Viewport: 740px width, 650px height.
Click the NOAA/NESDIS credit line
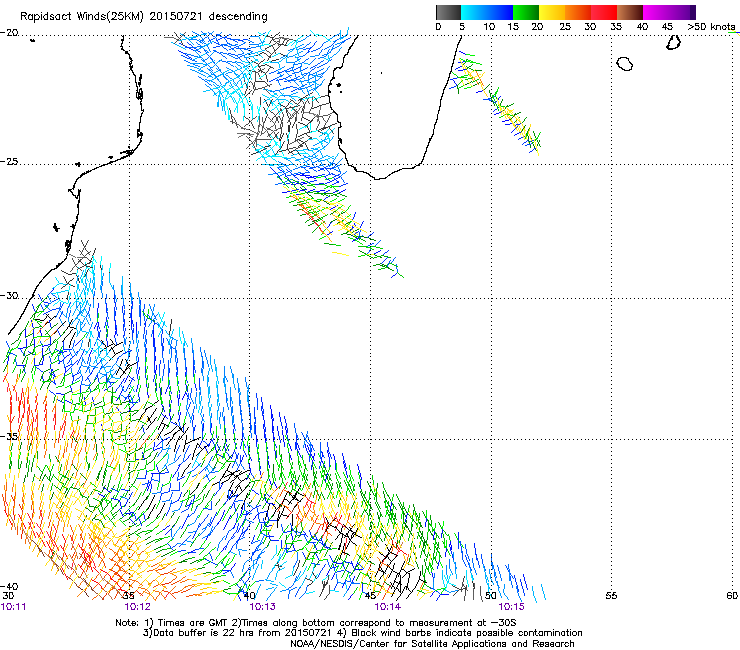432,644
